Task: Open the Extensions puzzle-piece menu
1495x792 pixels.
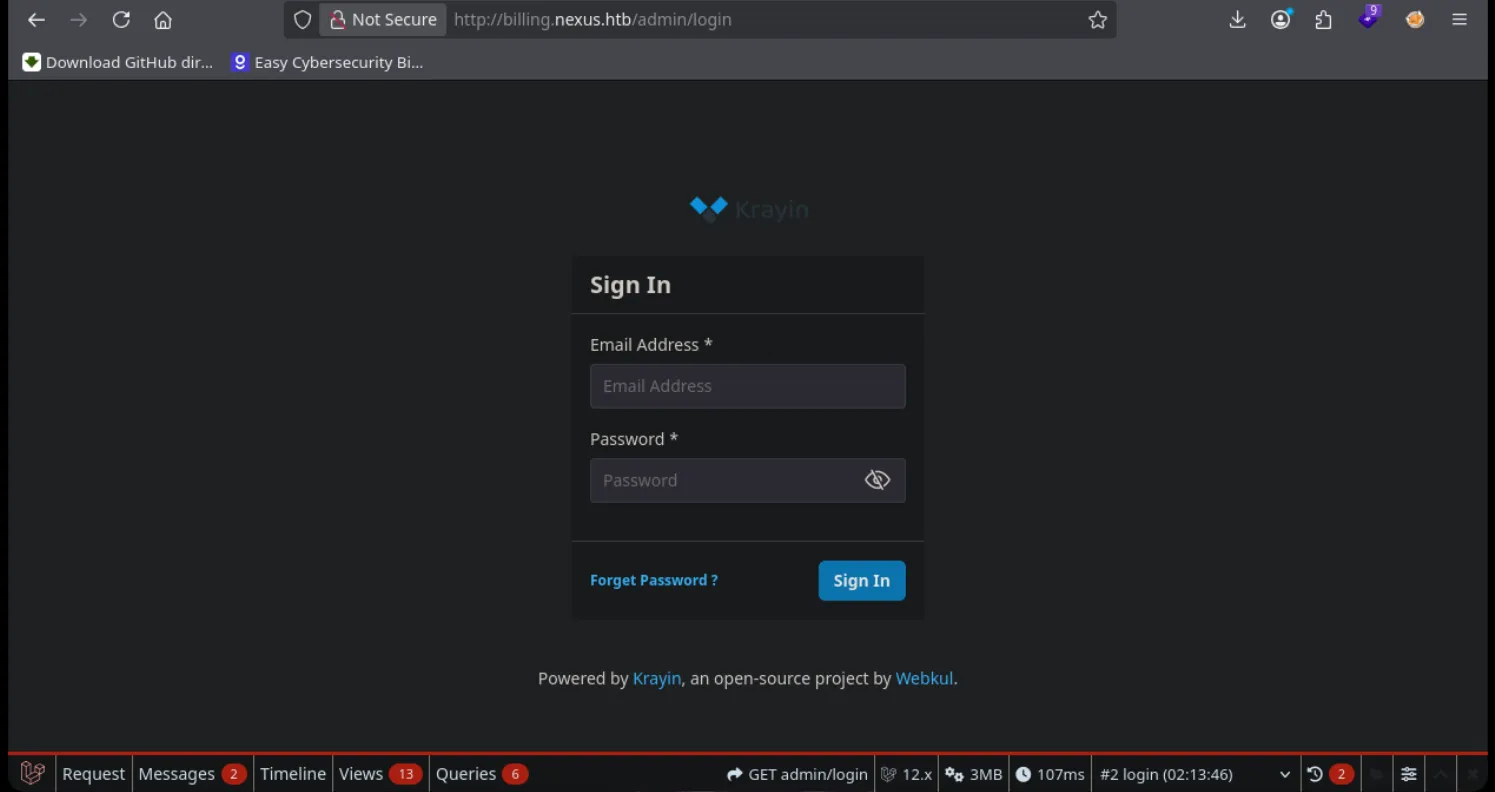Action: point(1323,20)
